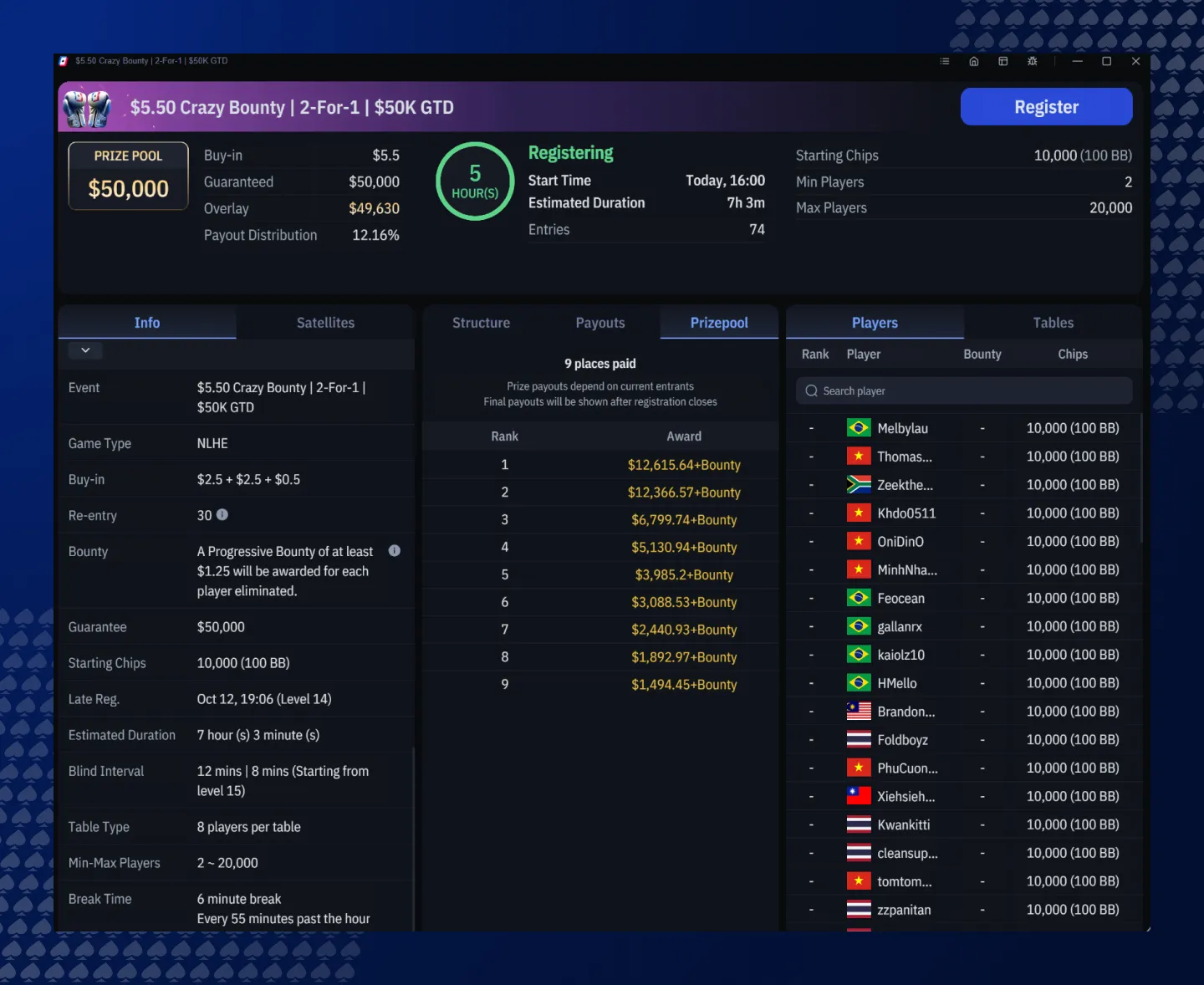
Task: Click the flag next to Zeekthe...
Action: coord(859,485)
